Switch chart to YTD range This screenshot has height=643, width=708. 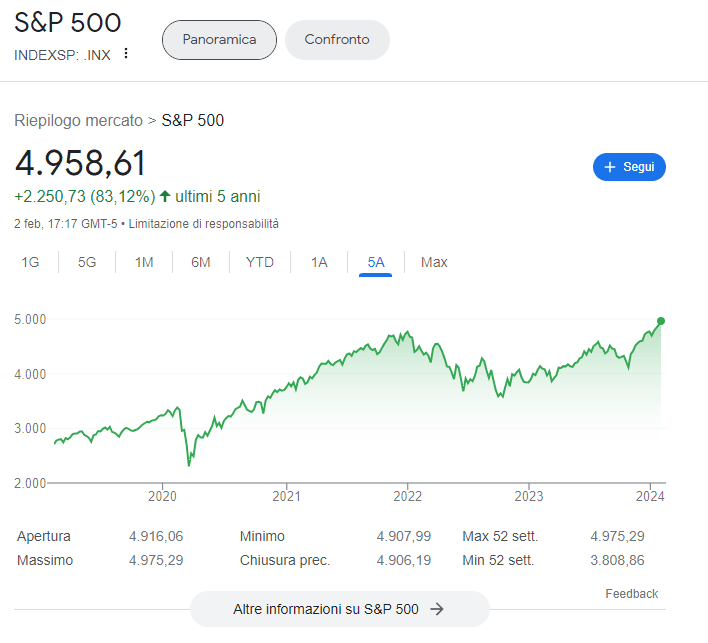[260, 262]
